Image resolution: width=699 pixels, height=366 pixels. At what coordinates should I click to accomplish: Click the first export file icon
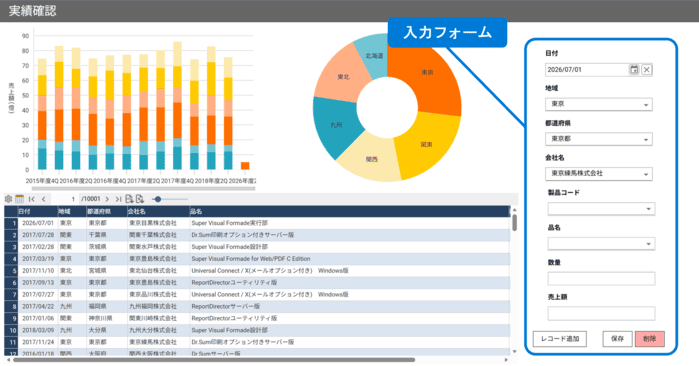(129, 199)
